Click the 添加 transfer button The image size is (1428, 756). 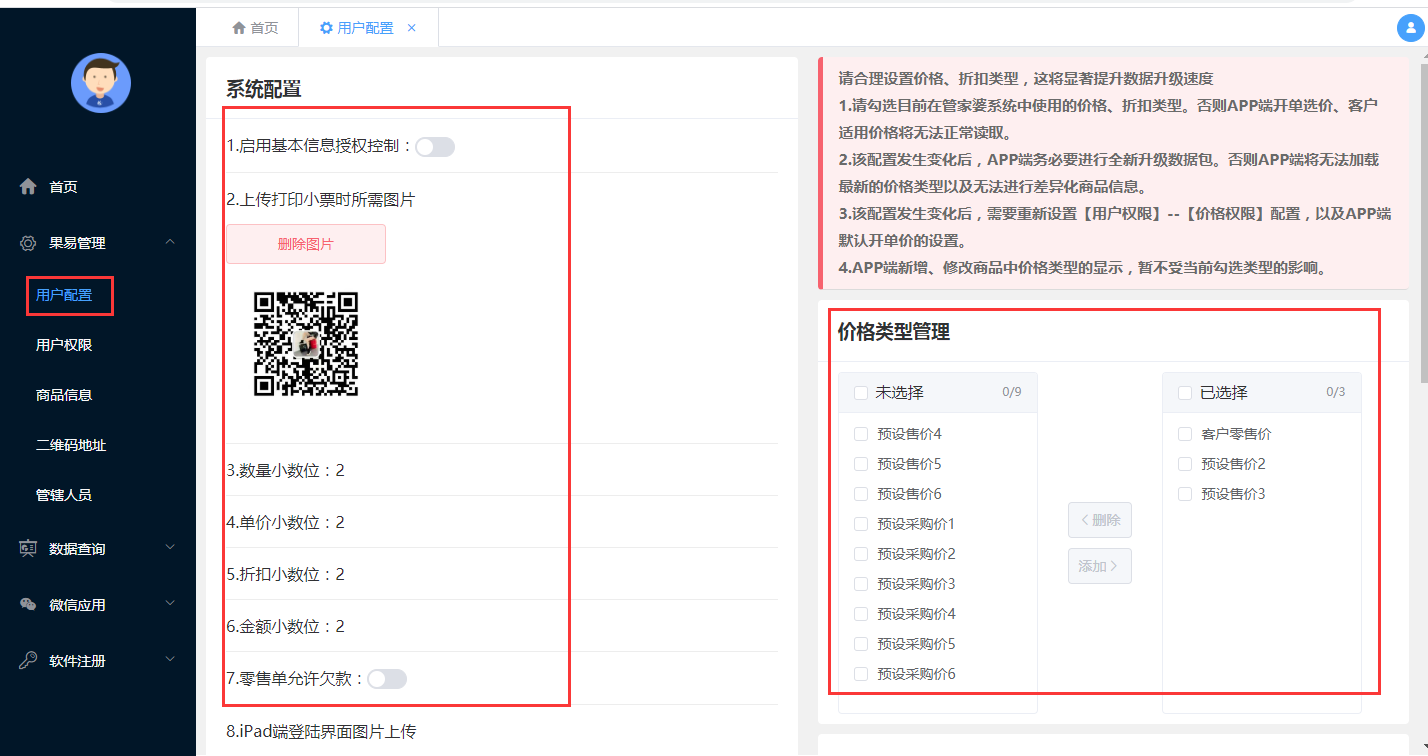(x=1100, y=566)
